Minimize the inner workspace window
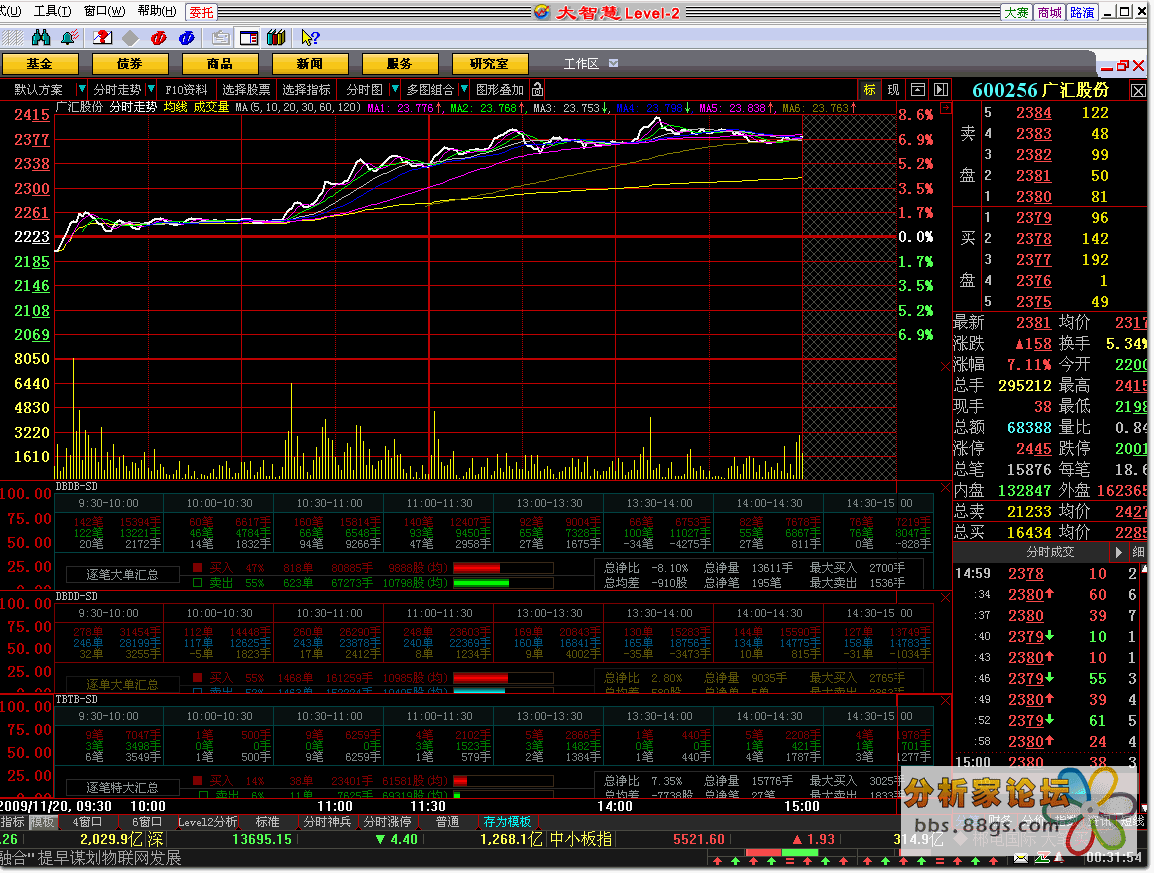This screenshot has height=873, width=1154. (1107, 68)
